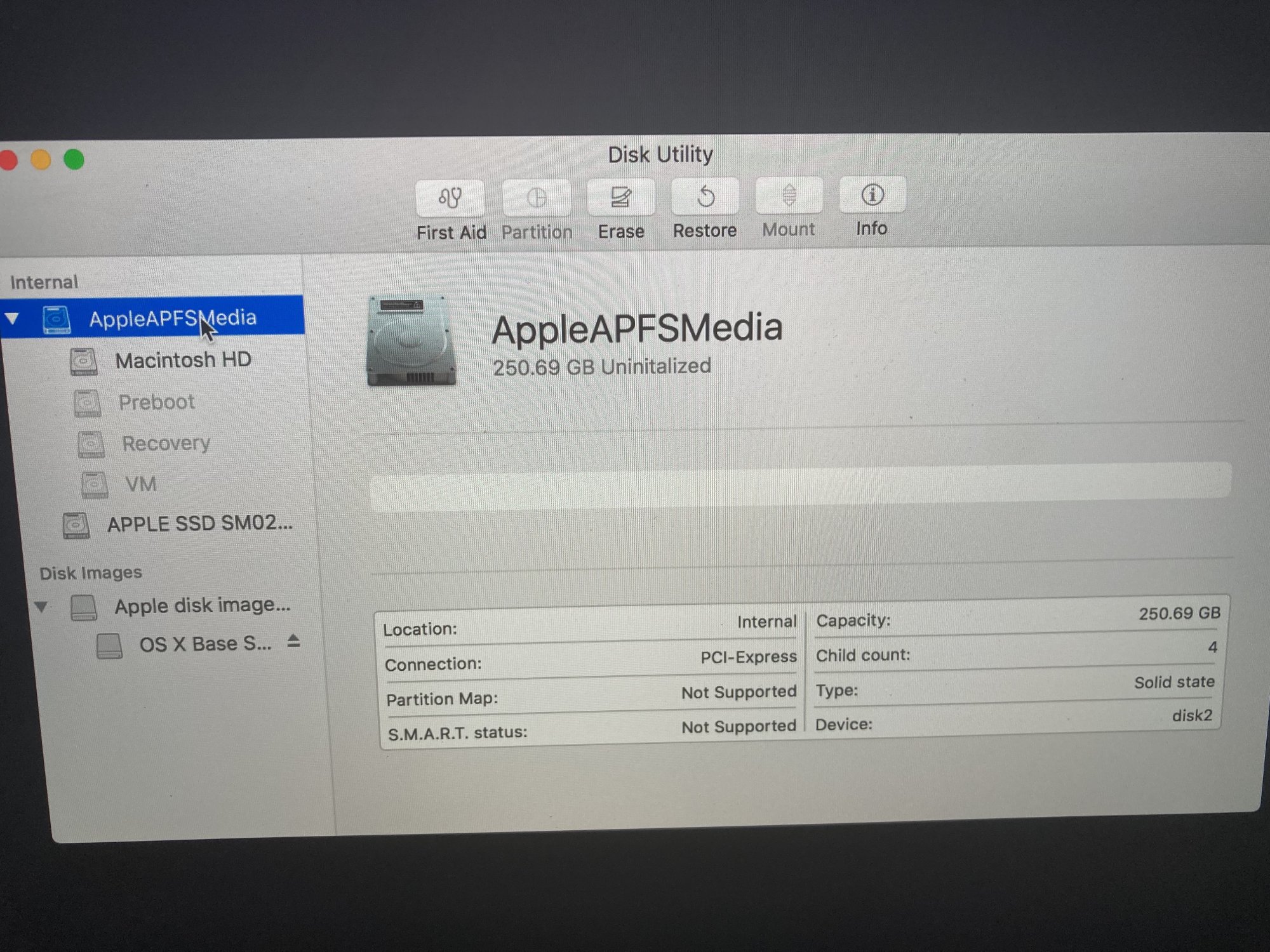Image resolution: width=1270 pixels, height=952 pixels.
Task: Click the 'Device:' label
Action: tap(844, 725)
